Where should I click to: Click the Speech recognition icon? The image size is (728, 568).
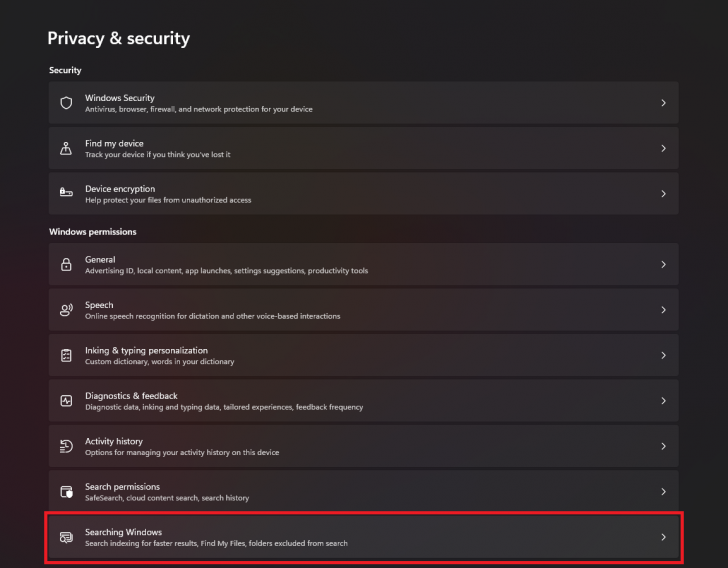66,310
